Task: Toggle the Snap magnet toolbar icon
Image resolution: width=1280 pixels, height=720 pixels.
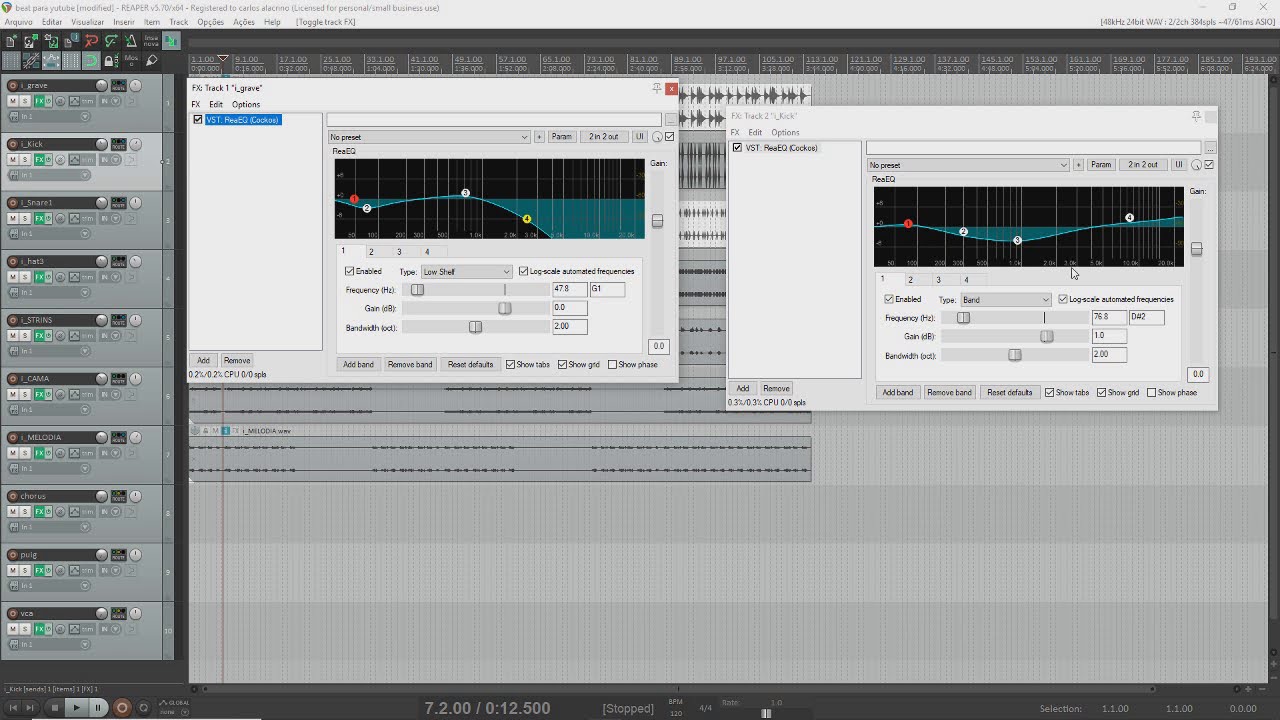Action: [91, 61]
